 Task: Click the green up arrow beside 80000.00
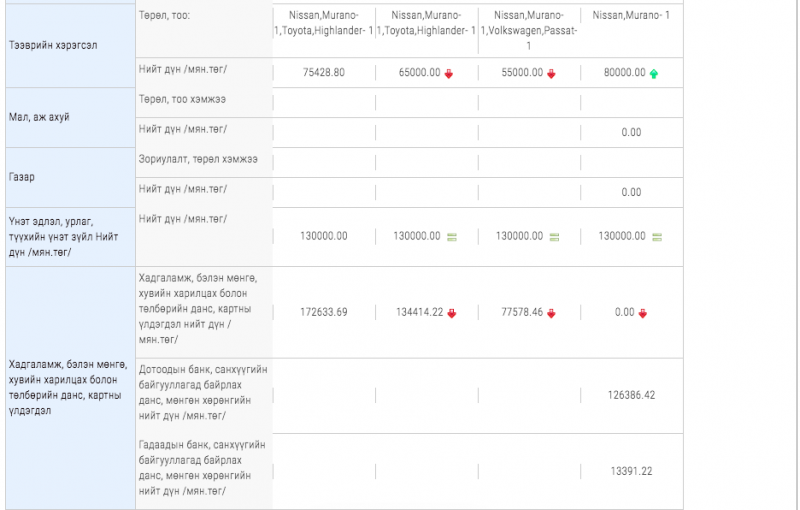click(654, 73)
